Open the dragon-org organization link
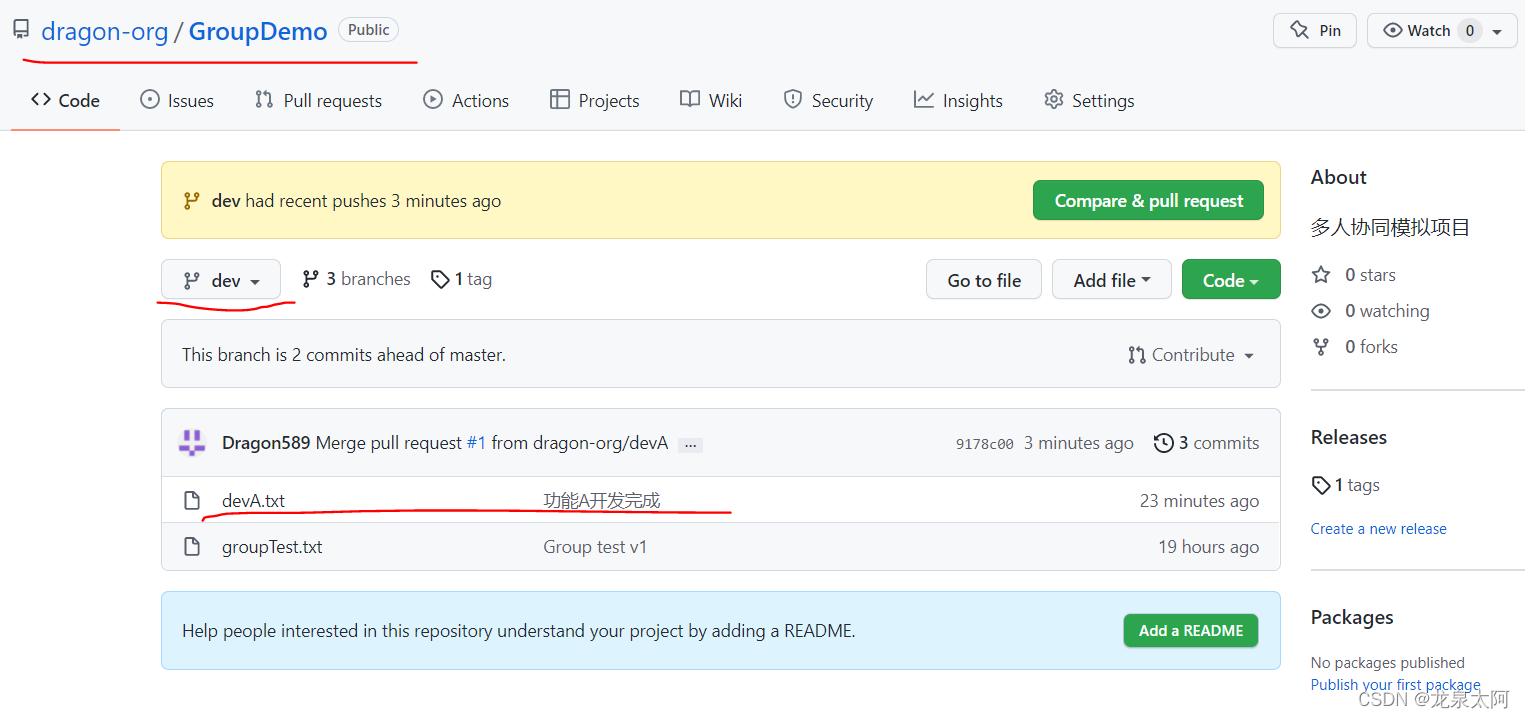The image size is (1525, 718). 105,31
